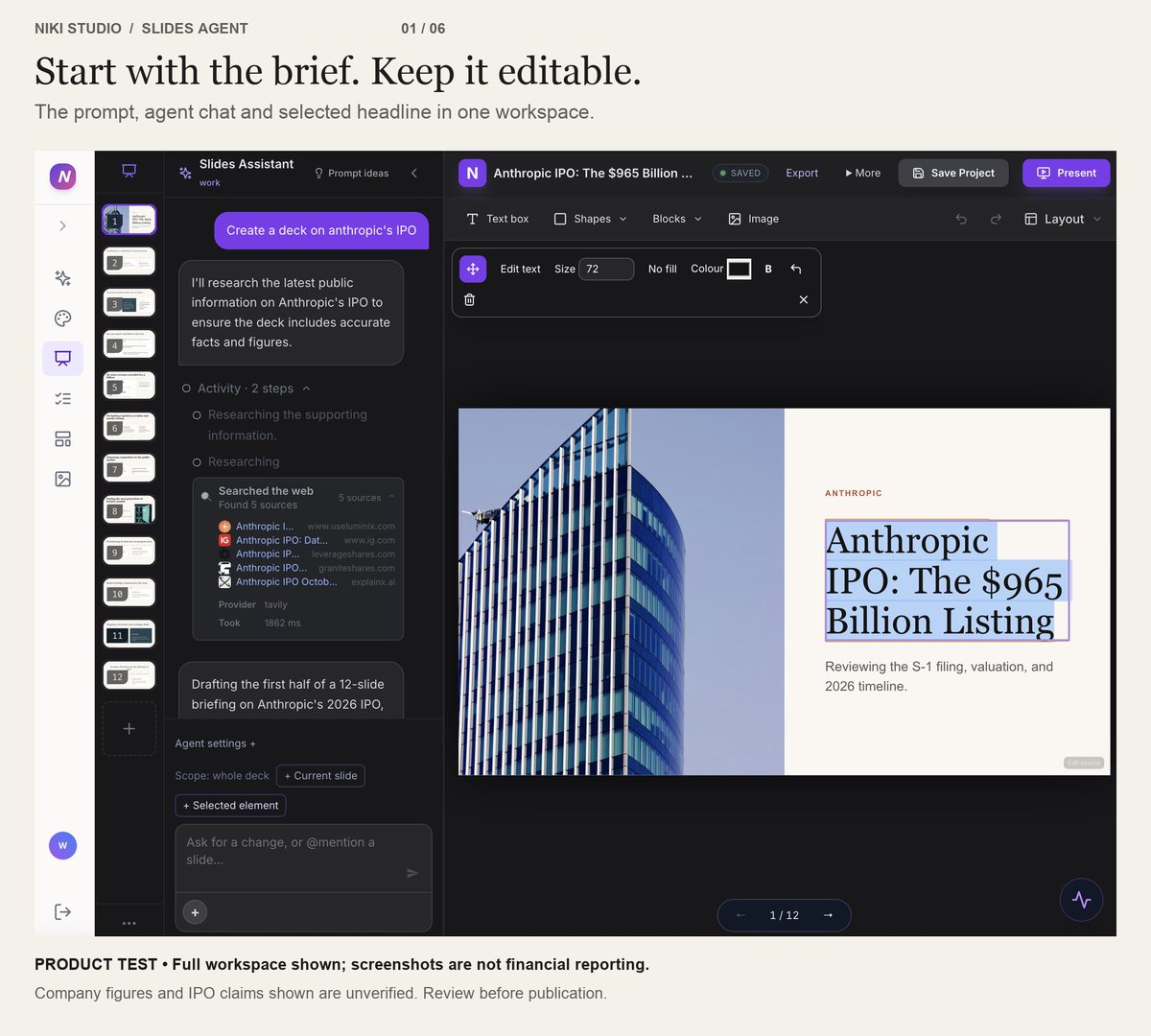Select slide 11 thumbnail
1151x1036 pixels.
[x=129, y=634]
